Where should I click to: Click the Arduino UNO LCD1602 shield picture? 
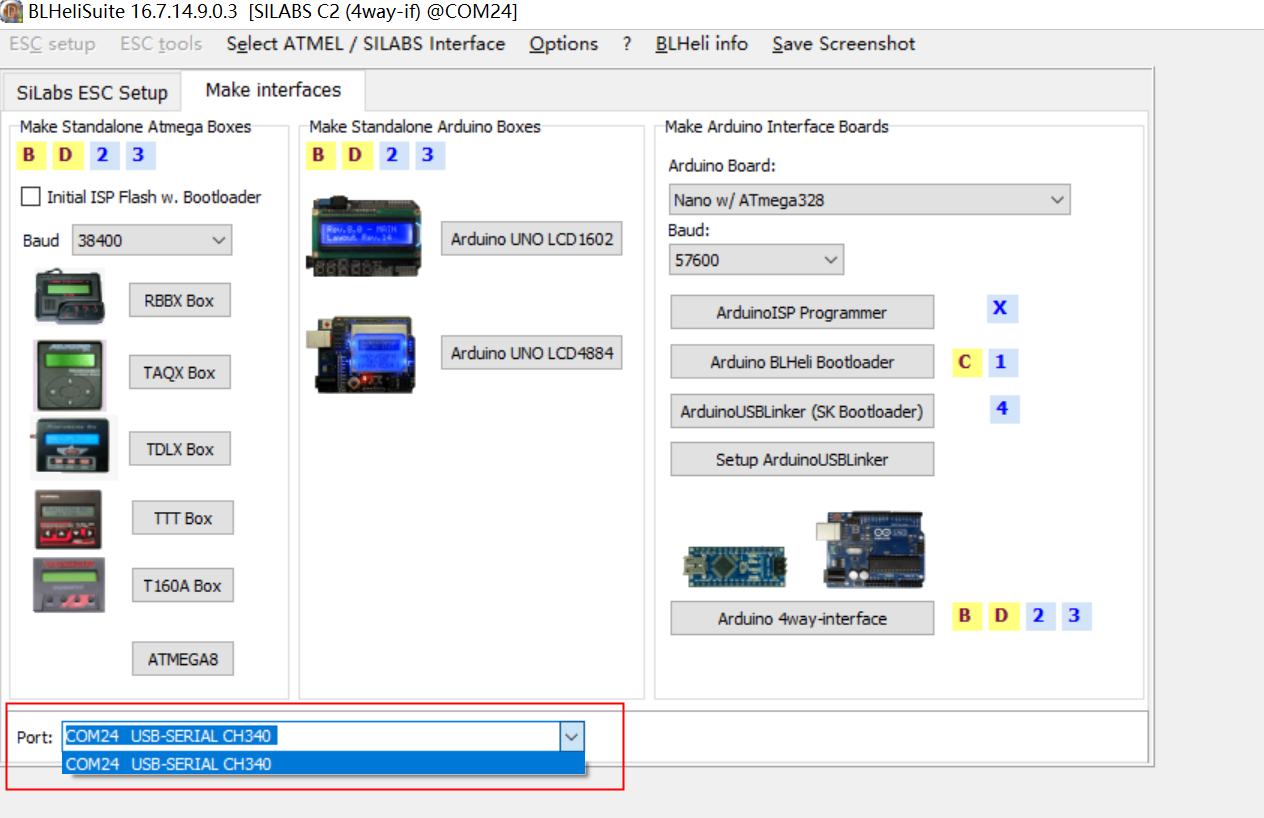(364, 238)
